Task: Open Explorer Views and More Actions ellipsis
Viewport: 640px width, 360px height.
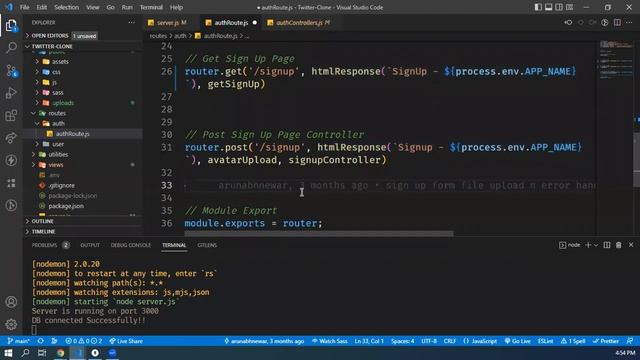Action: point(131,22)
